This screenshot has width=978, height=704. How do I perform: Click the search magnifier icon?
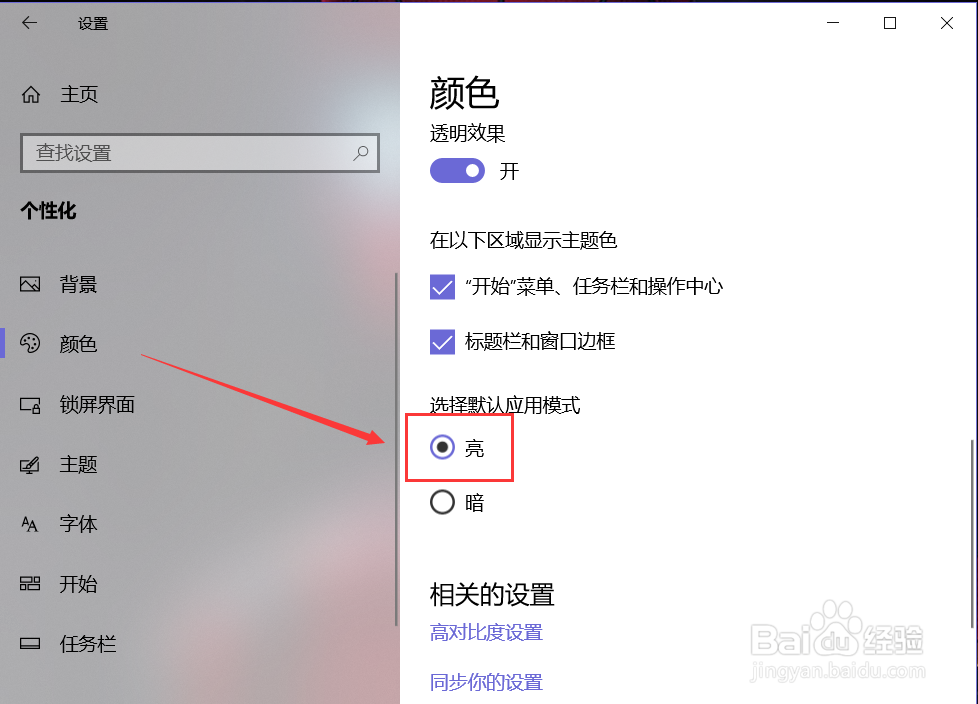pyautogui.click(x=361, y=153)
